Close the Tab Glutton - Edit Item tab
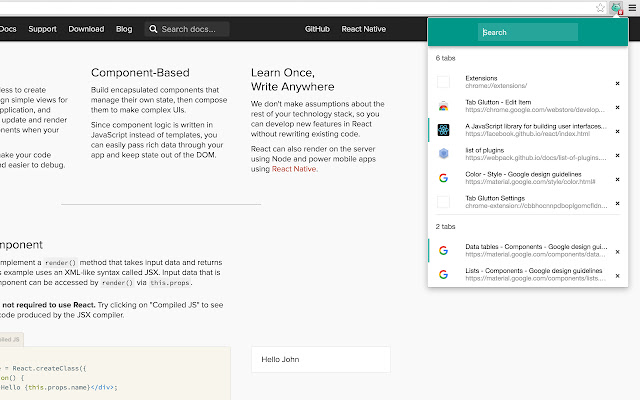The width and height of the screenshot is (640, 400). point(618,107)
